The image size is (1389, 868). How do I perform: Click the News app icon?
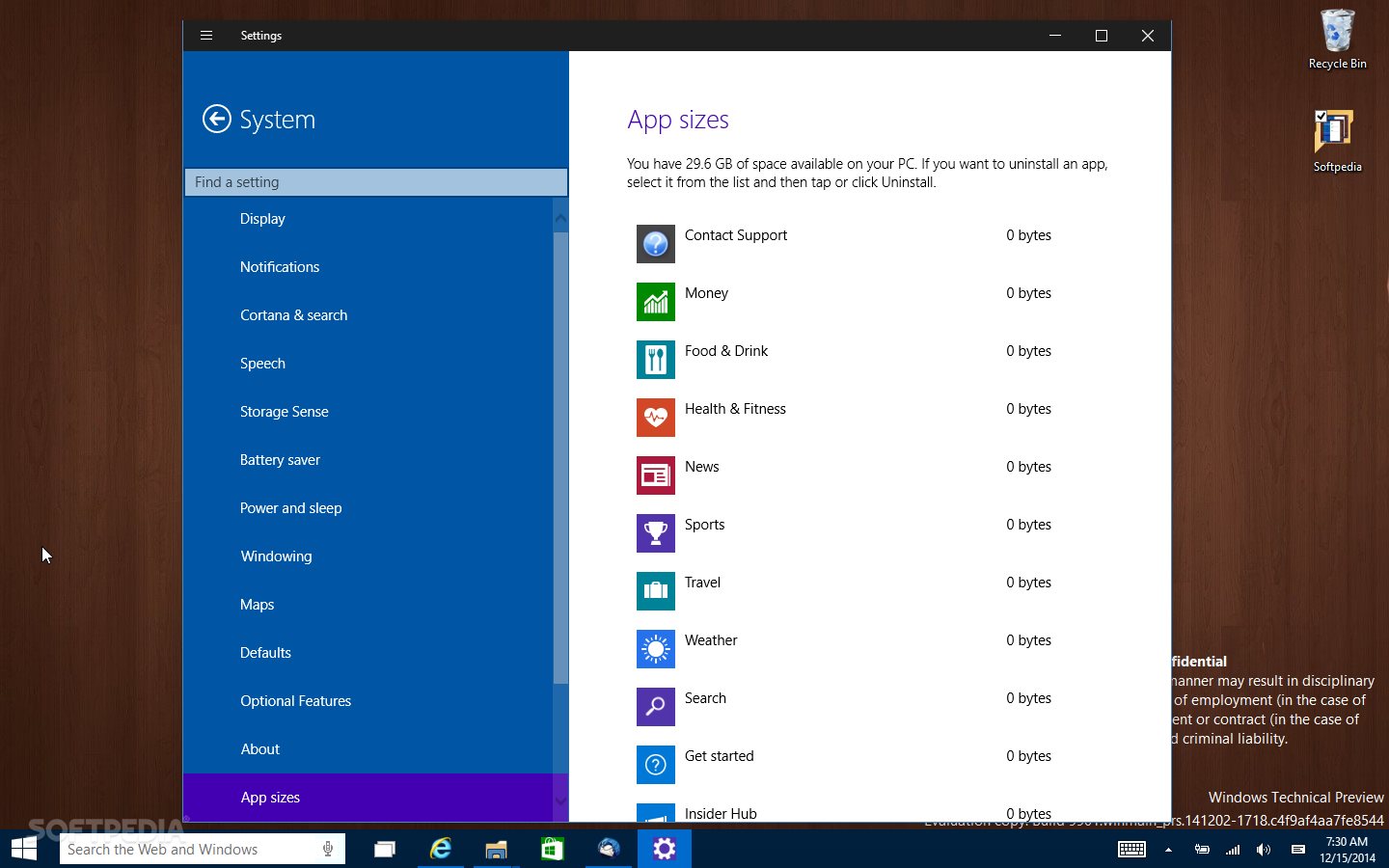point(655,475)
